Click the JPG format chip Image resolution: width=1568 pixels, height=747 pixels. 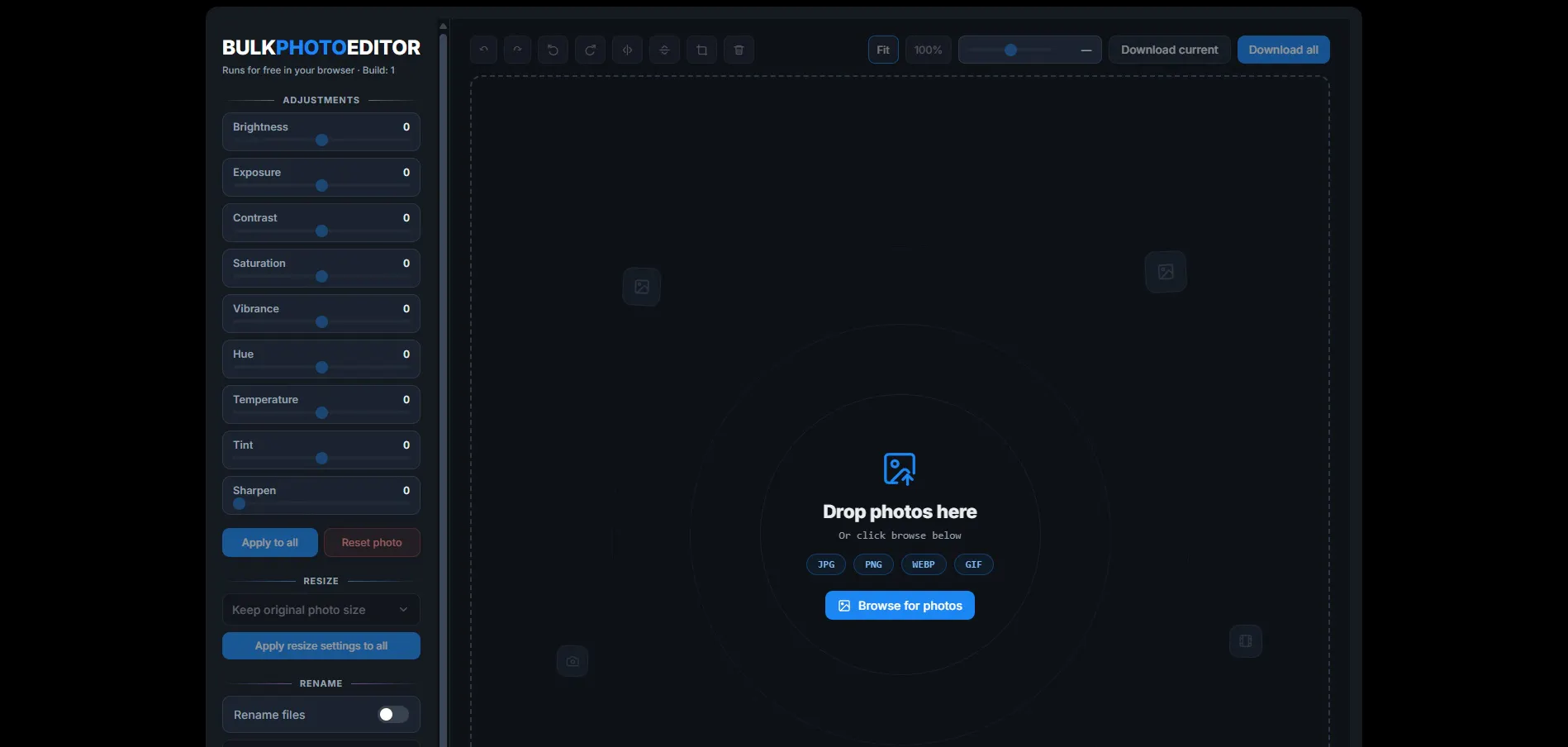(826, 564)
